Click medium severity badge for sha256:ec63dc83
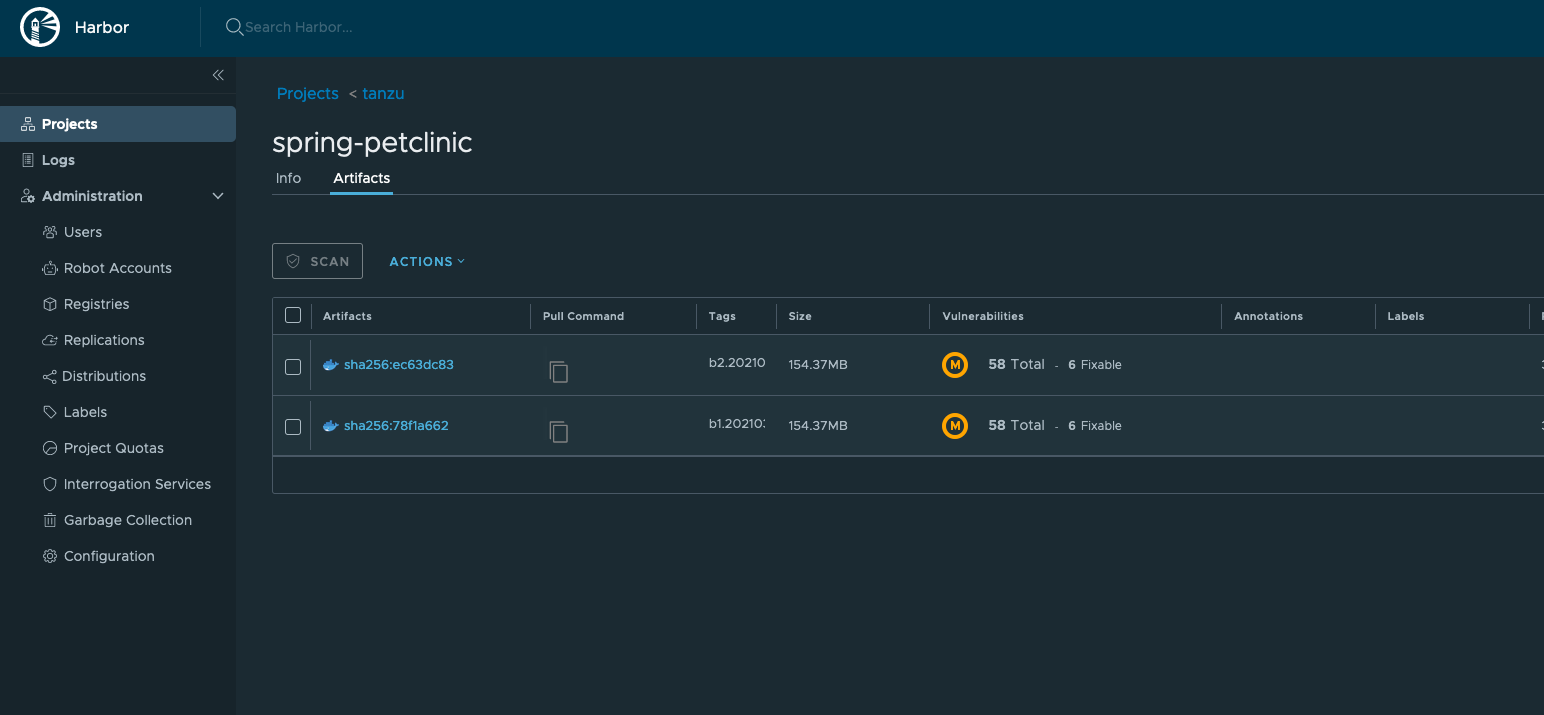 click(955, 365)
